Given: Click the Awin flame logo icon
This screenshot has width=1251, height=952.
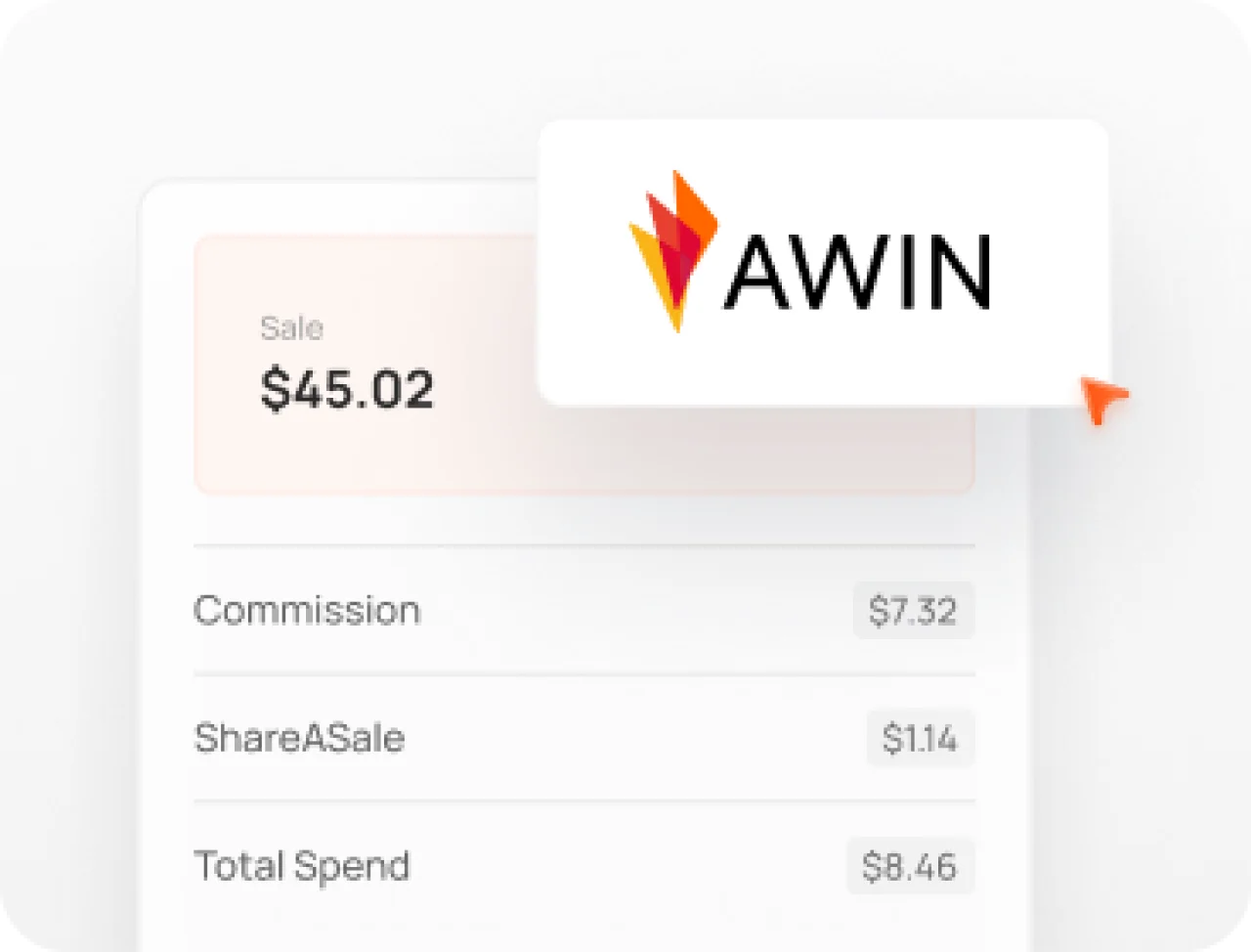Looking at the screenshot, I should 674,249.
